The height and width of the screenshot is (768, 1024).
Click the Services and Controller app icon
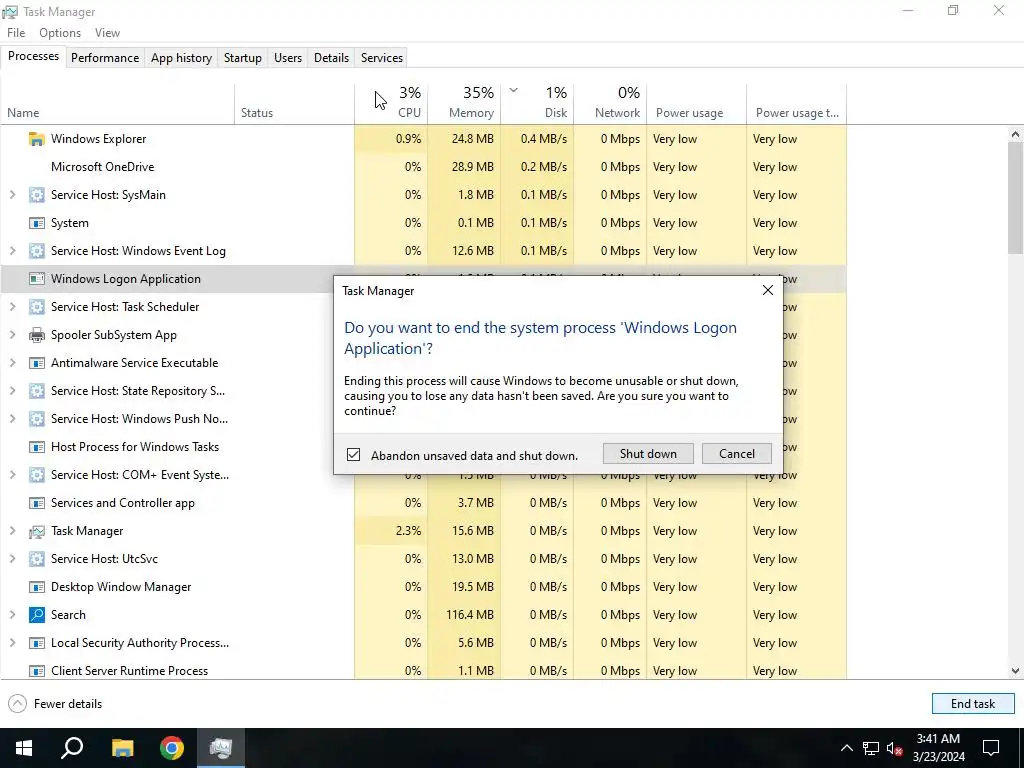pyautogui.click(x=37, y=503)
